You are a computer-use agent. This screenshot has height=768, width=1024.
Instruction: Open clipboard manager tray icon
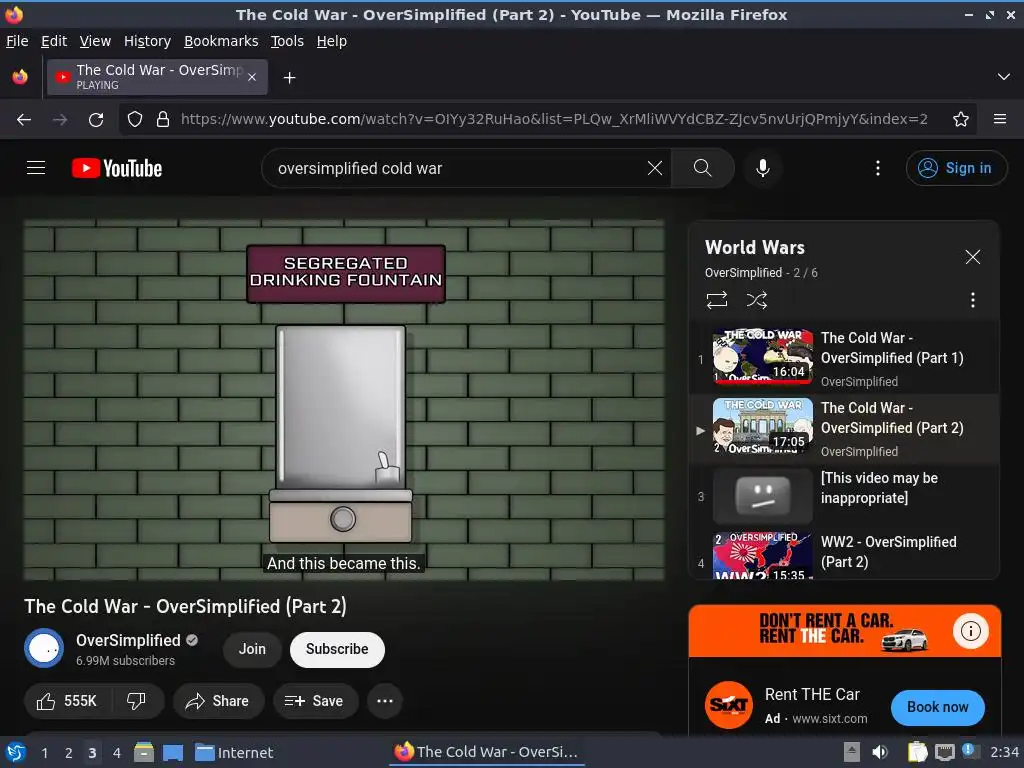point(917,752)
